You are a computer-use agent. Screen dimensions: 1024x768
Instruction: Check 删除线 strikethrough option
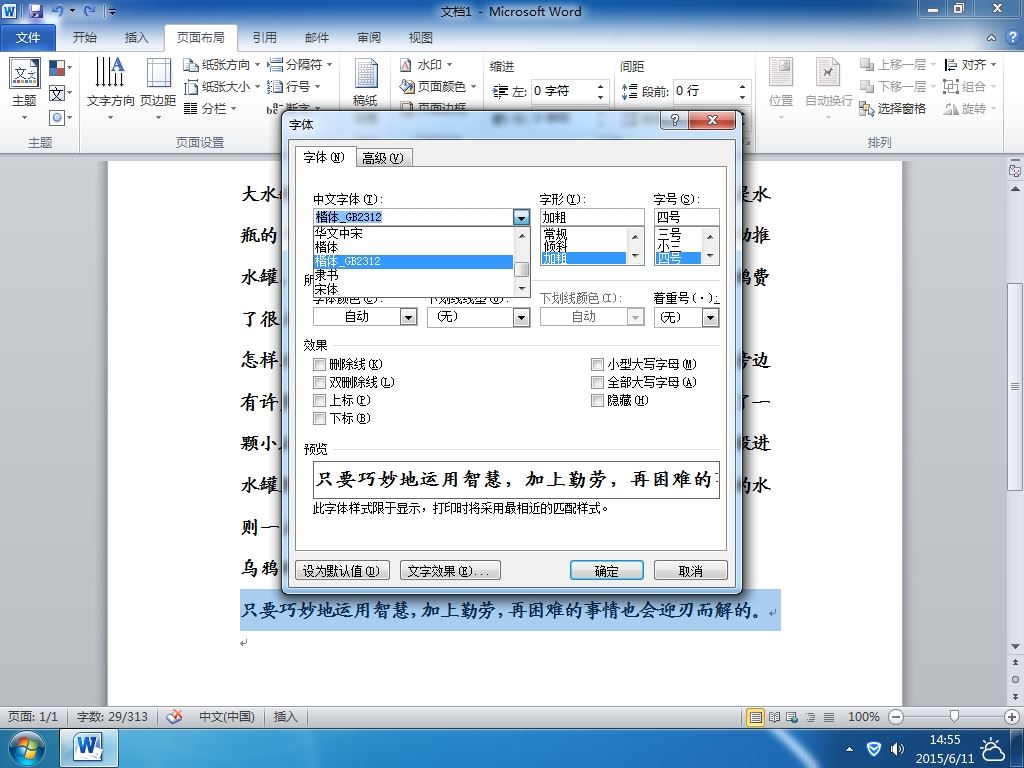click(x=319, y=364)
